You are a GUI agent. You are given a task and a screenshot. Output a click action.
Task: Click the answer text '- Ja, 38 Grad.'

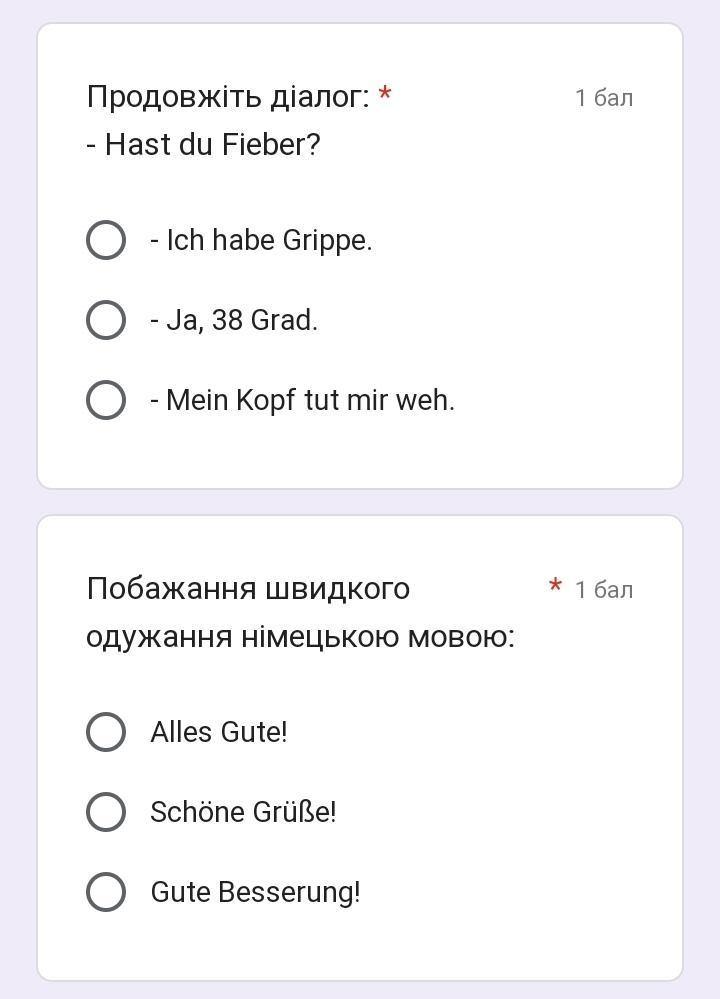(x=234, y=321)
